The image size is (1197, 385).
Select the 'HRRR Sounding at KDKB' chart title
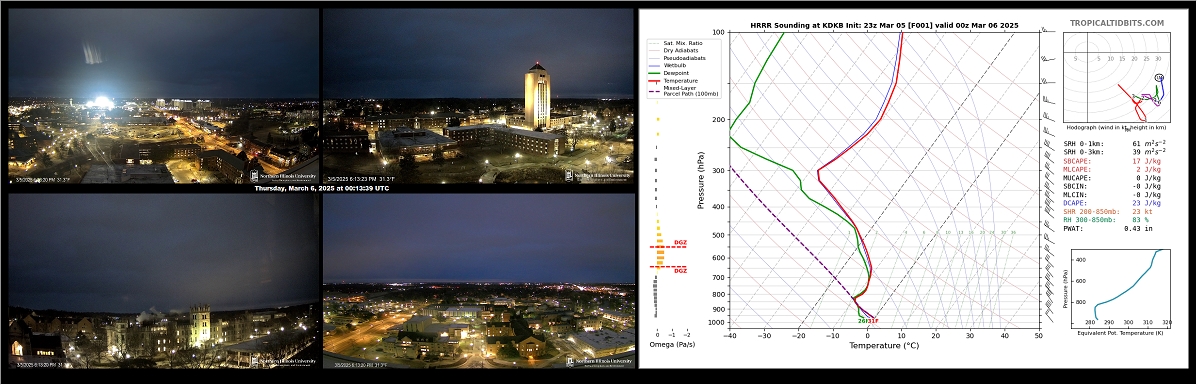pos(884,25)
